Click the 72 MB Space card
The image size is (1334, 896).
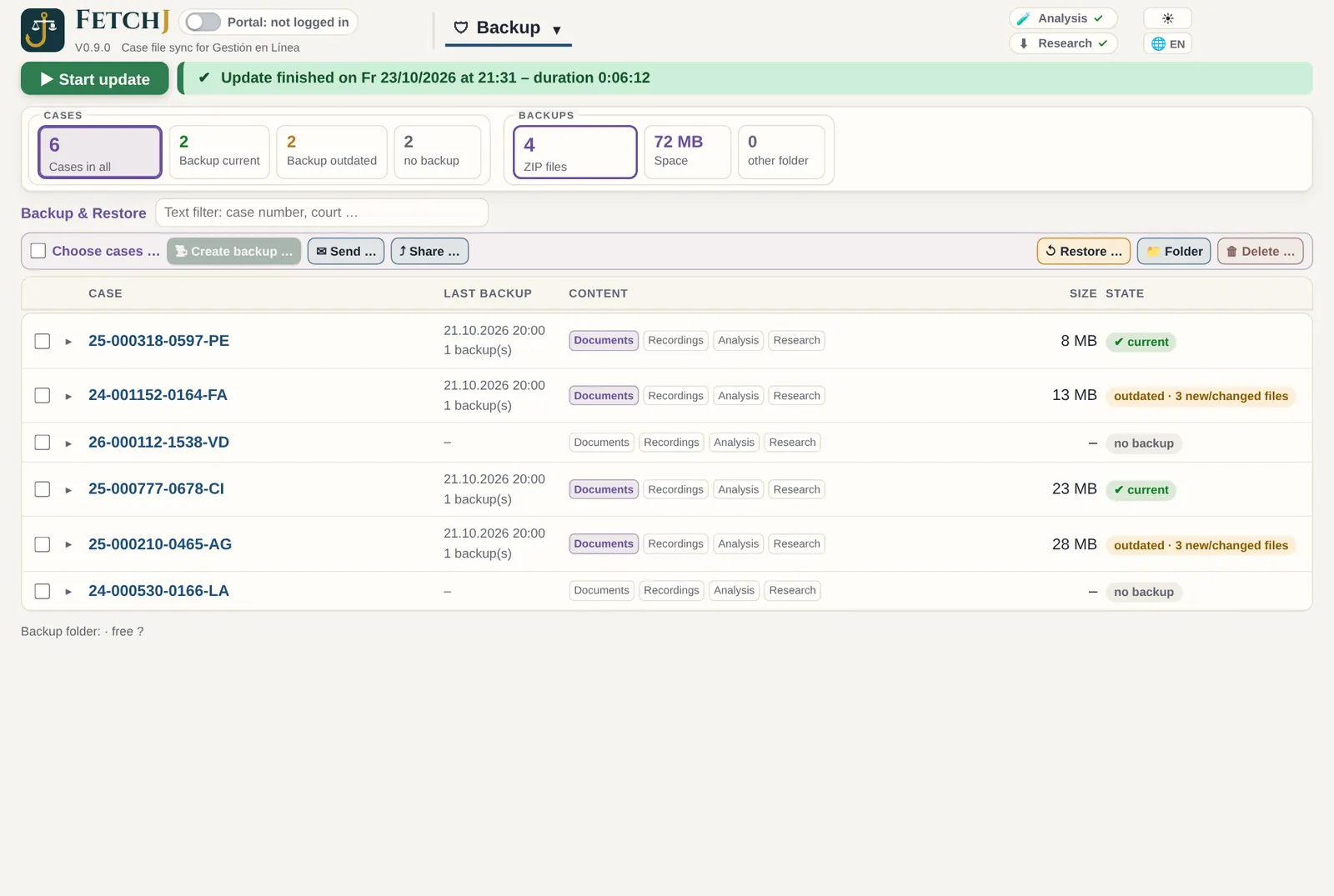pyautogui.click(x=688, y=152)
